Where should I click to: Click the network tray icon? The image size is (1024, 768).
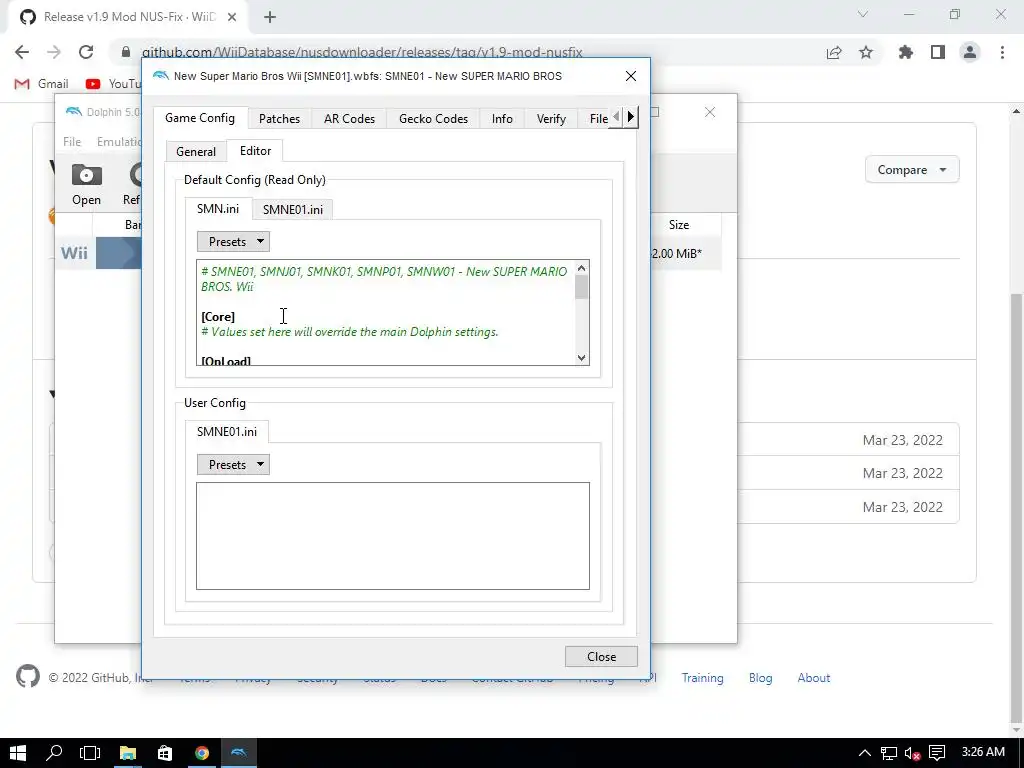[x=888, y=754]
